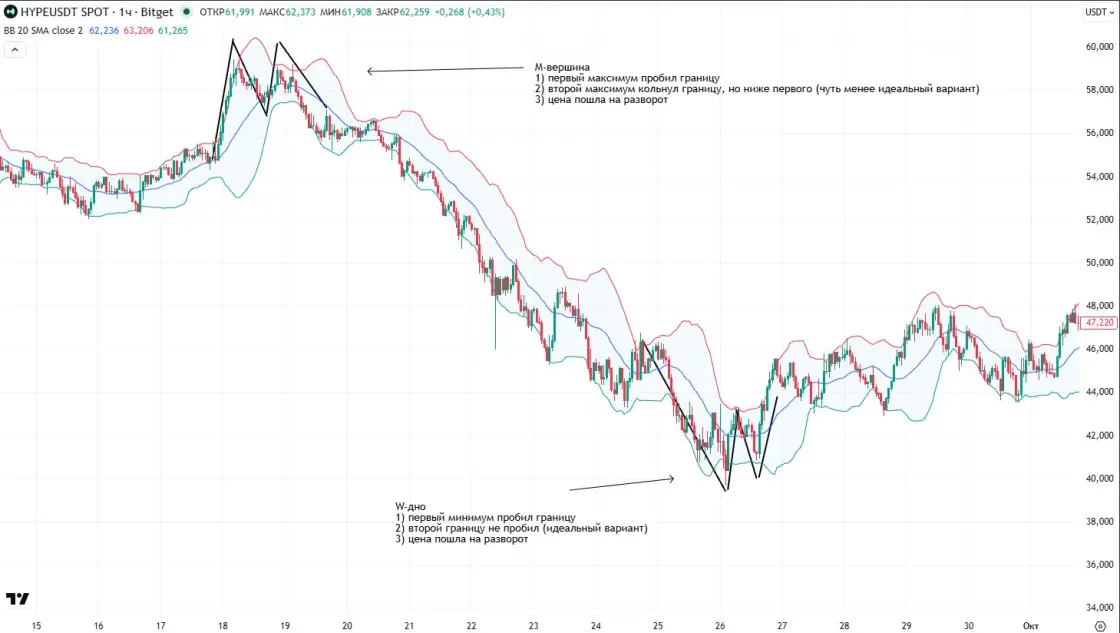Click the 40,000 price axis label
Image resolution: width=1120 pixels, height=633 pixels.
pyautogui.click(x=1099, y=479)
